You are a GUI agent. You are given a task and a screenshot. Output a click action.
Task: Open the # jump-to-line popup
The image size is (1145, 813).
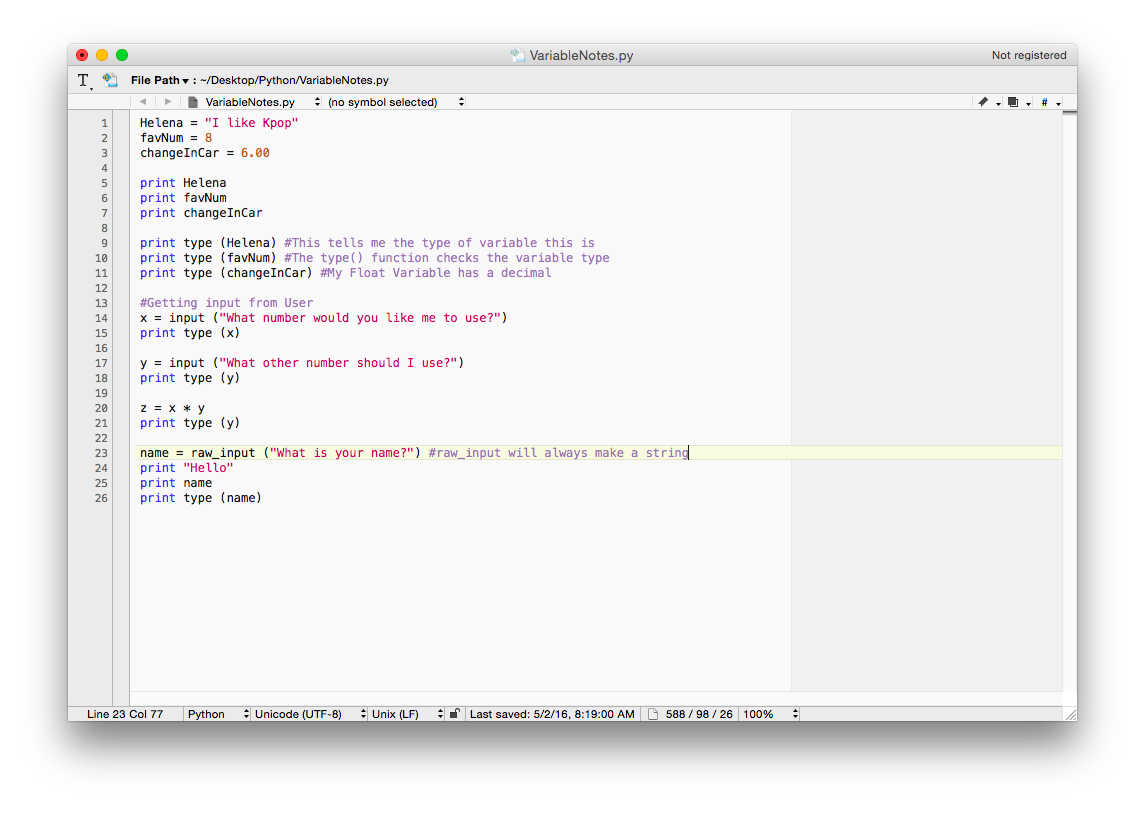point(1050,102)
